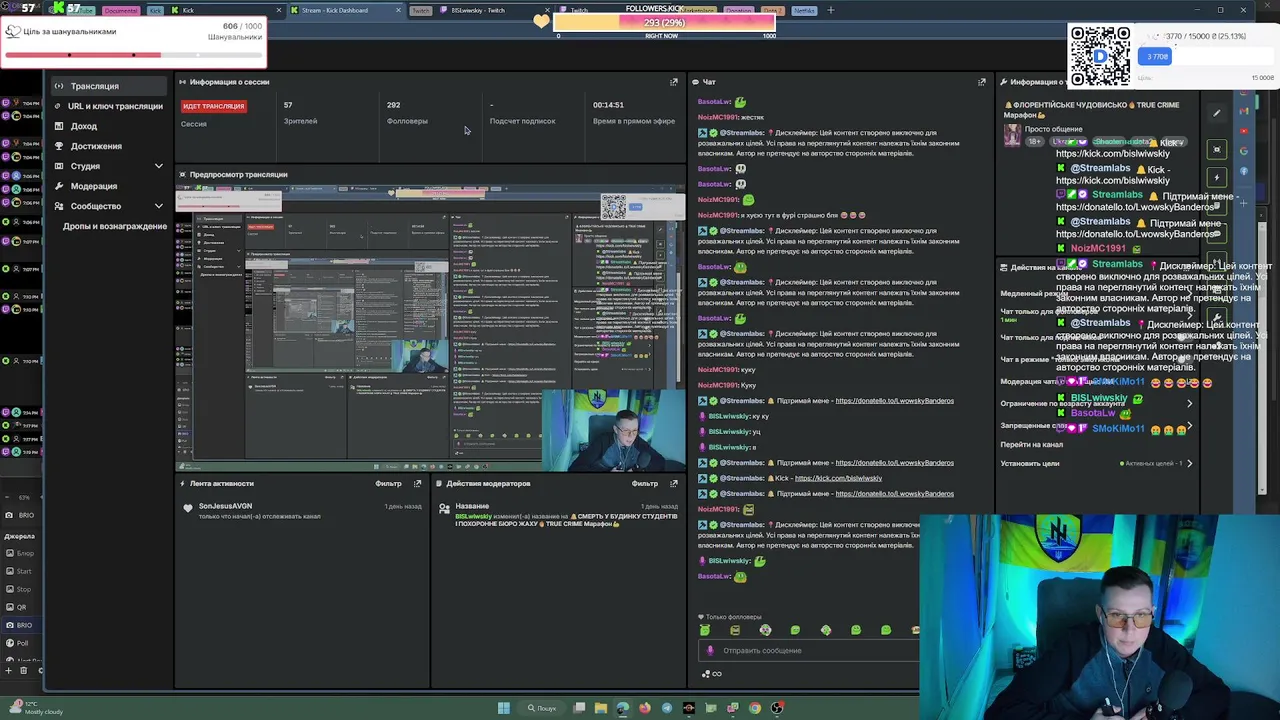Expand the Студия submenu chevron
This screenshot has height=720, width=1280.
(158, 166)
